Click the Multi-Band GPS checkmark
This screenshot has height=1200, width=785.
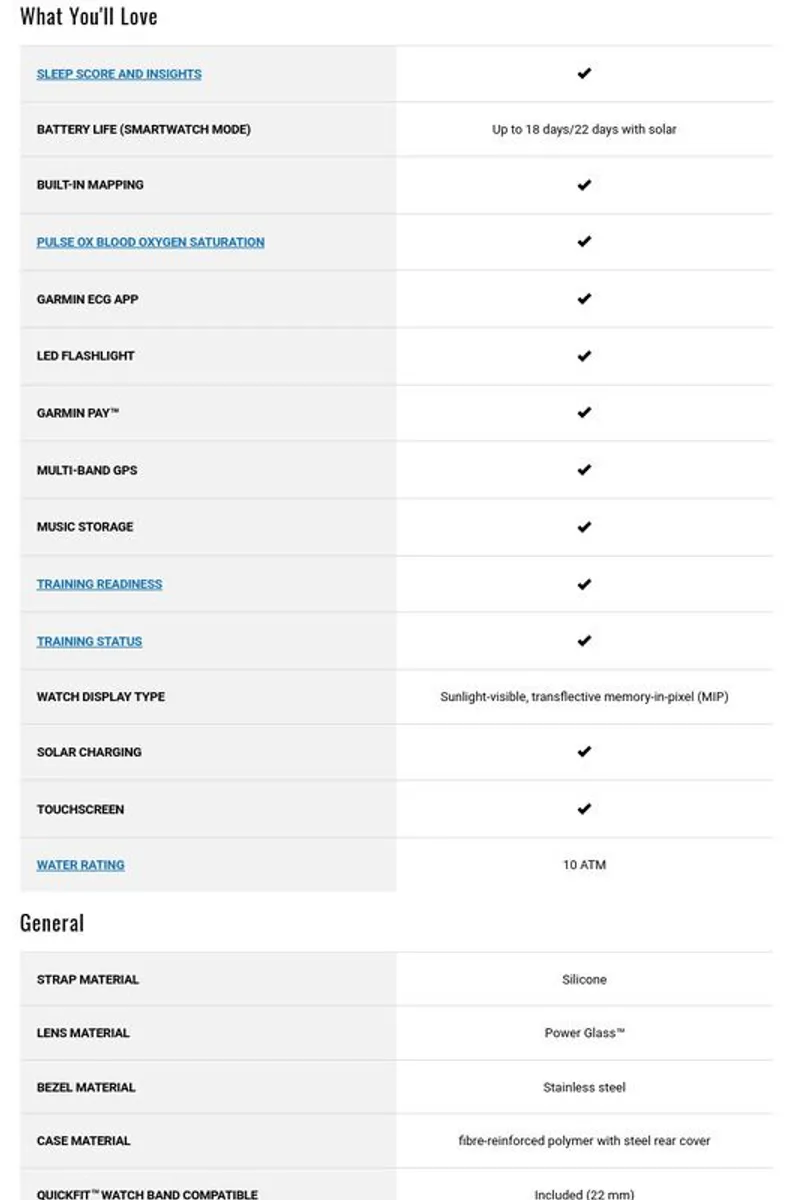point(584,469)
